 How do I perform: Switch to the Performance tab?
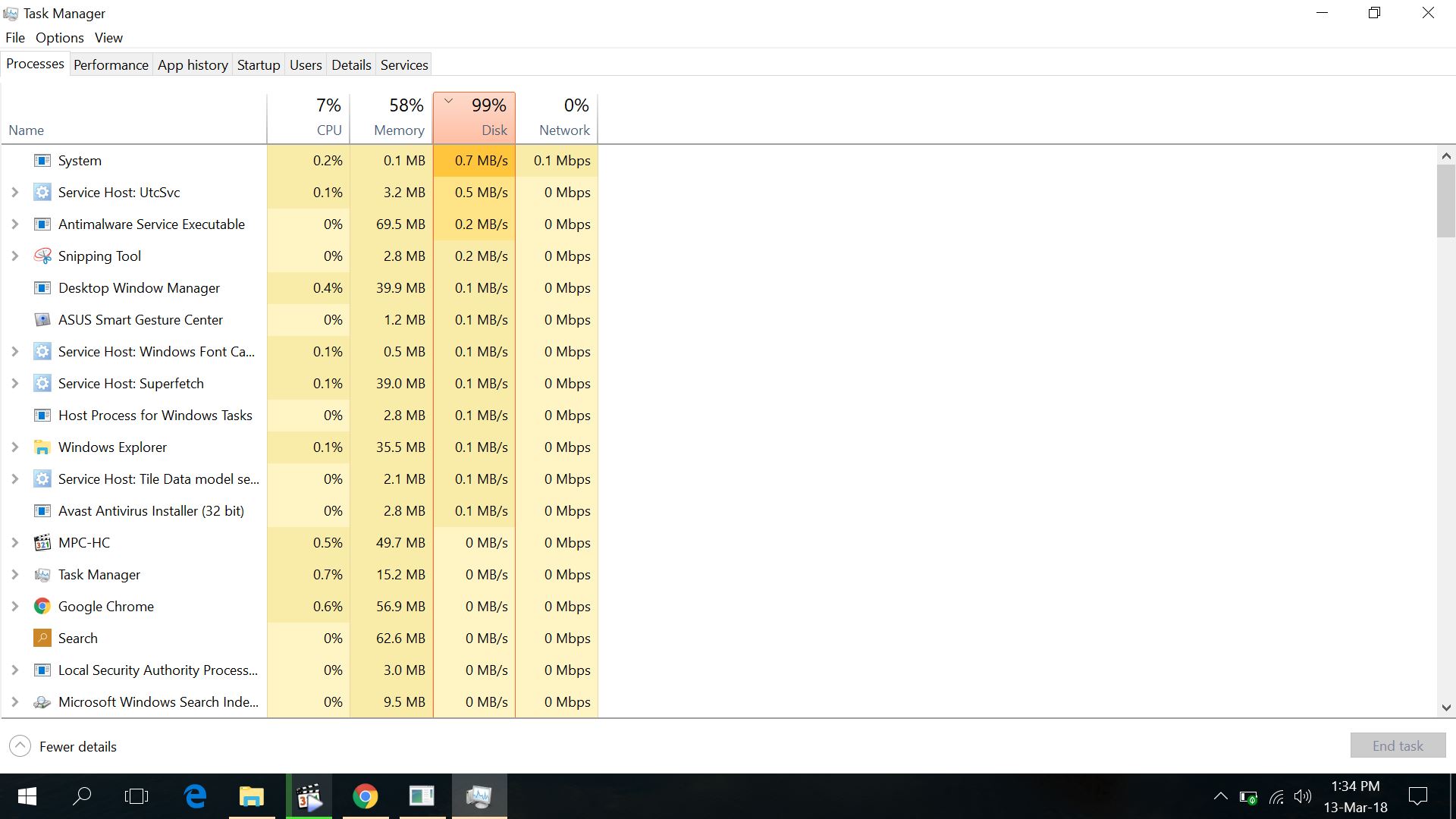(x=111, y=65)
